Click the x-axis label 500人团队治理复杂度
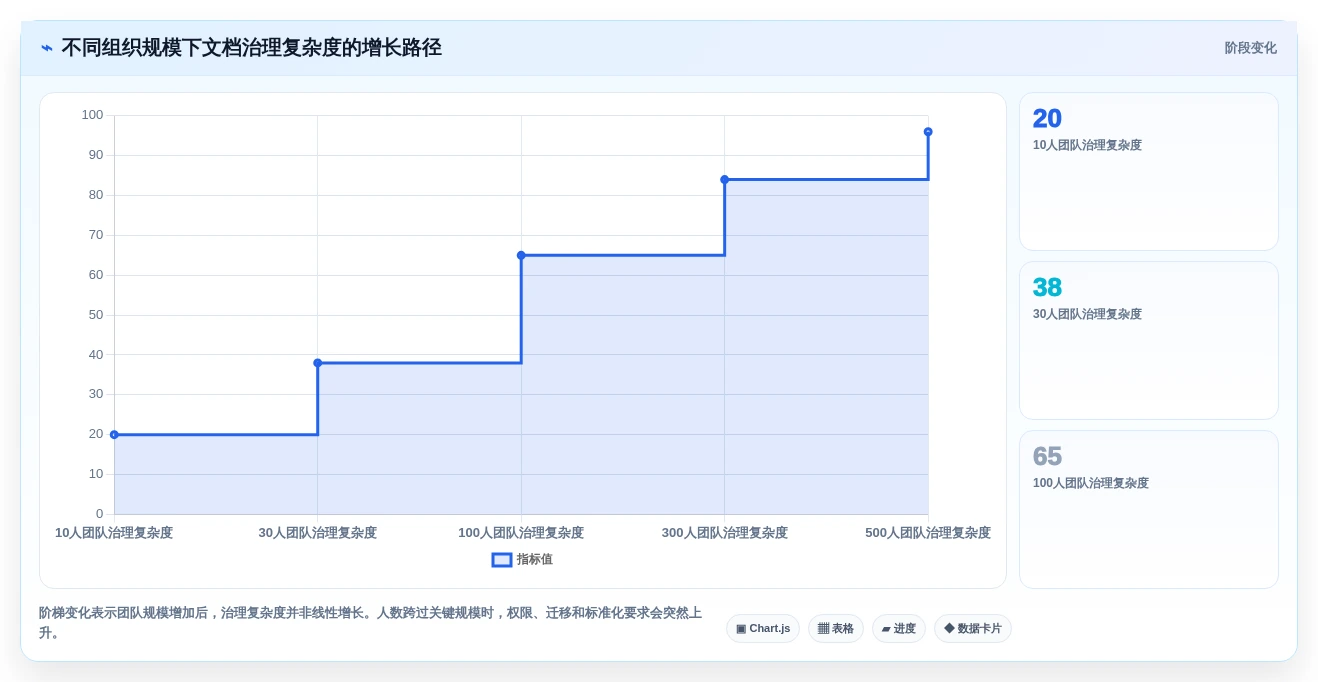The image size is (1318, 682). click(928, 533)
